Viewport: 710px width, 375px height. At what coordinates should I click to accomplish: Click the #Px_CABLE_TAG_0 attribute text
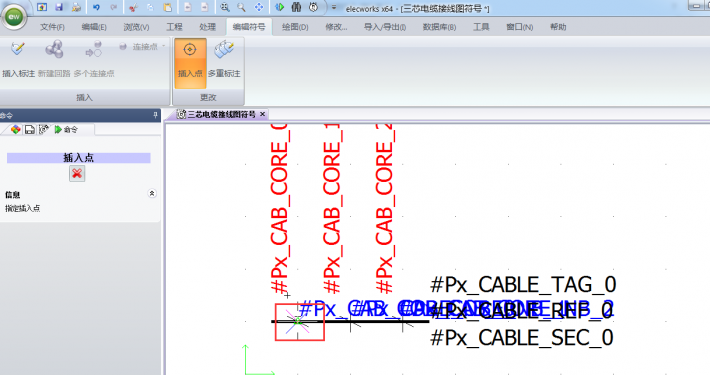(x=523, y=285)
